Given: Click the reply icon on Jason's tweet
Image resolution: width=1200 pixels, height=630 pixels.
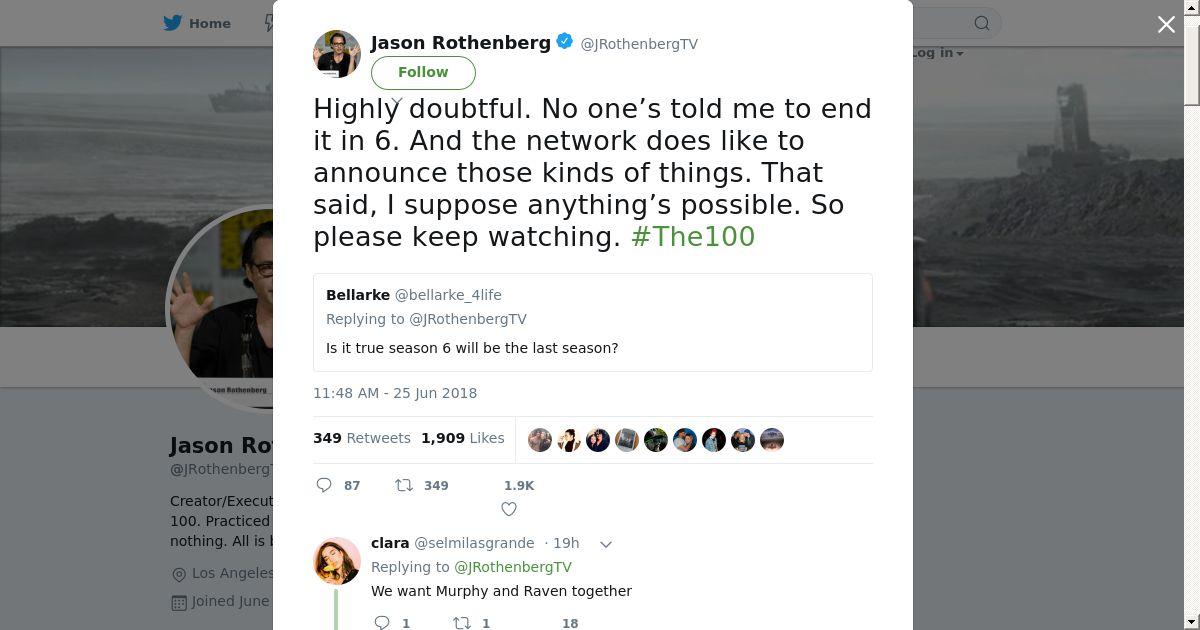Looking at the screenshot, I should click(x=324, y=485).
